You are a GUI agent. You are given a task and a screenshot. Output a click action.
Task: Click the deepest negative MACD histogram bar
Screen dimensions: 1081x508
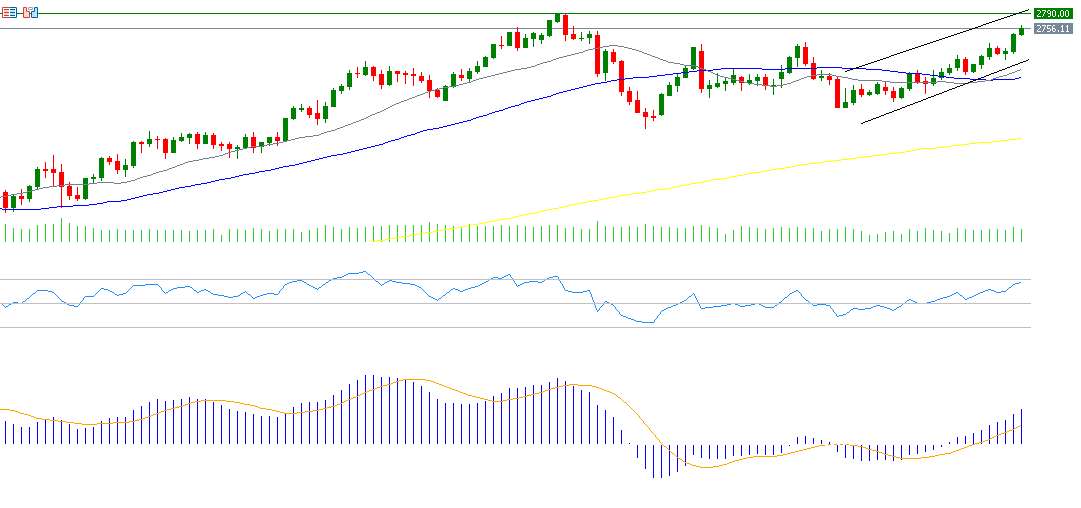[656, 460]
